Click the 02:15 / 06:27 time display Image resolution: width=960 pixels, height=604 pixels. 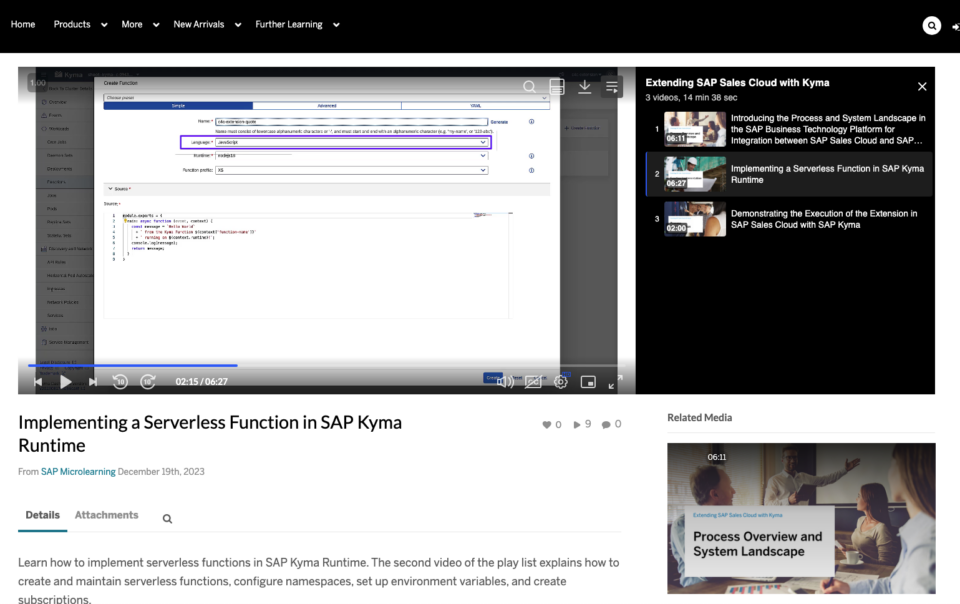click(201, 382)
